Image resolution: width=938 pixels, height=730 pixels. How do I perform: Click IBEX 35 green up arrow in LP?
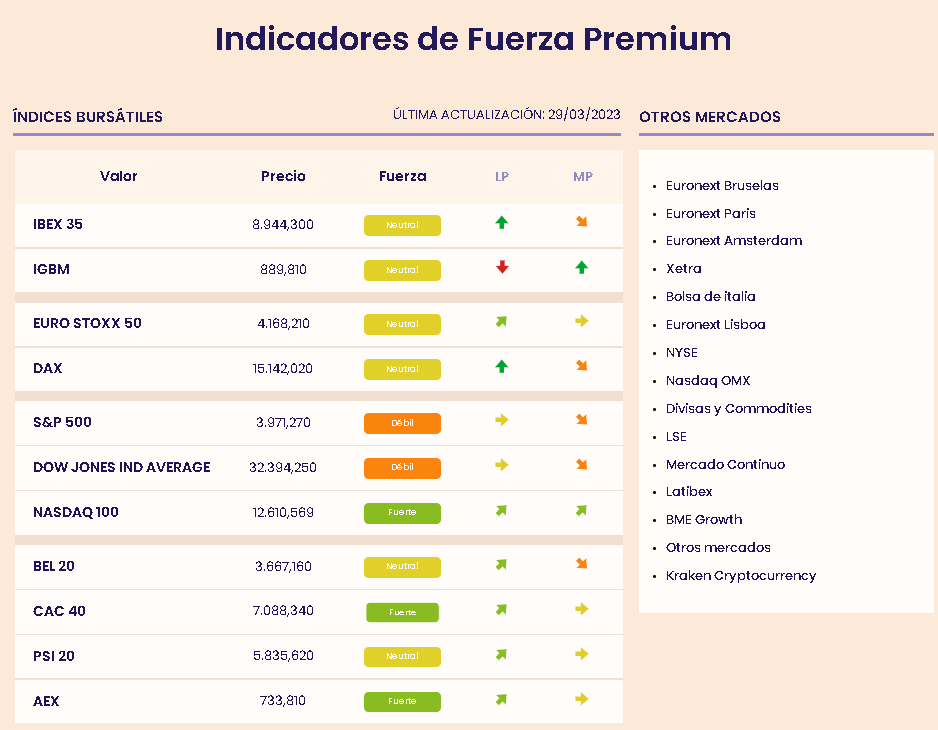coord(502,223)
